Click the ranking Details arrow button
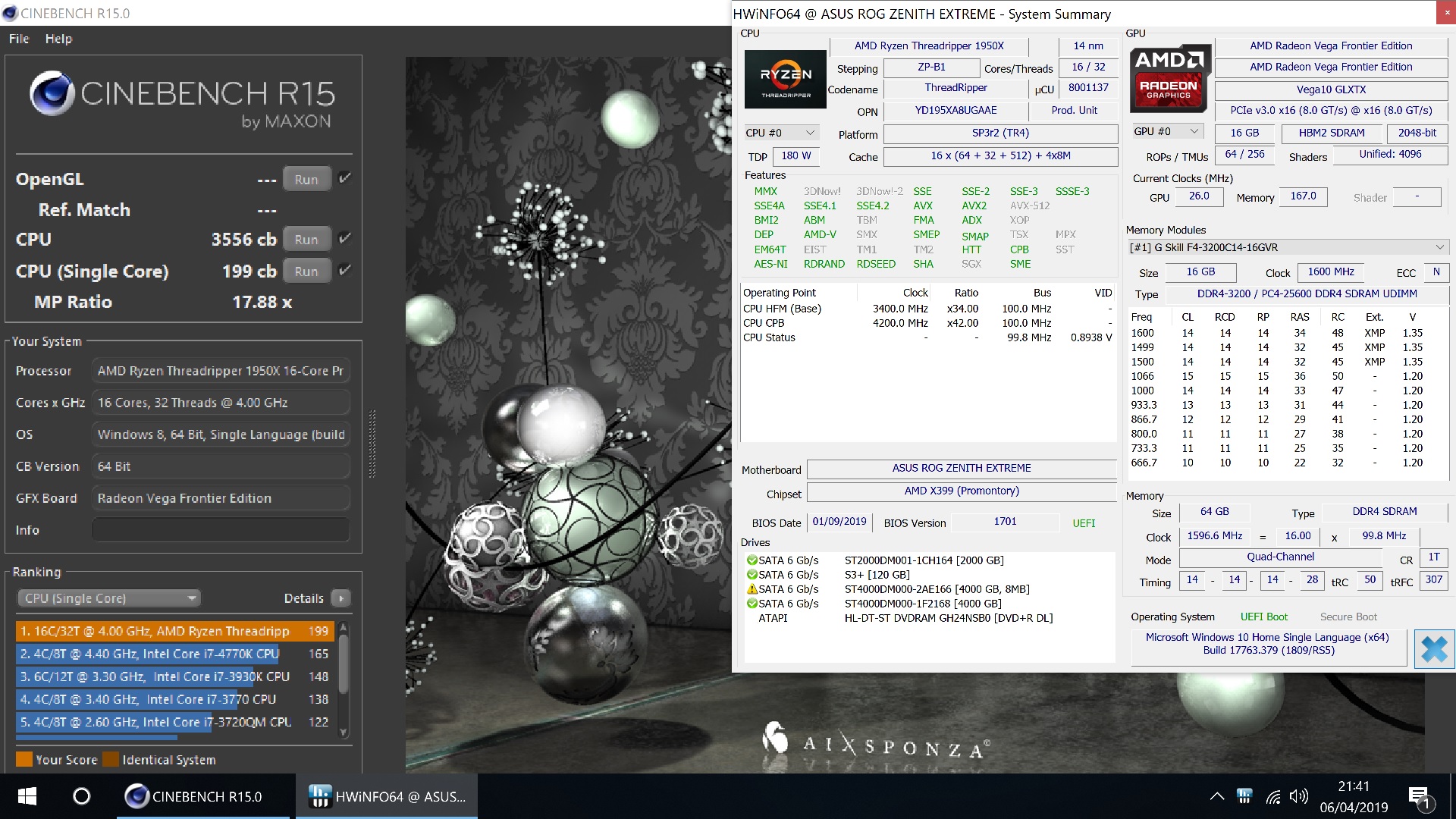The height and width of the screenshot is (819, 1456). tap(341, 598)
